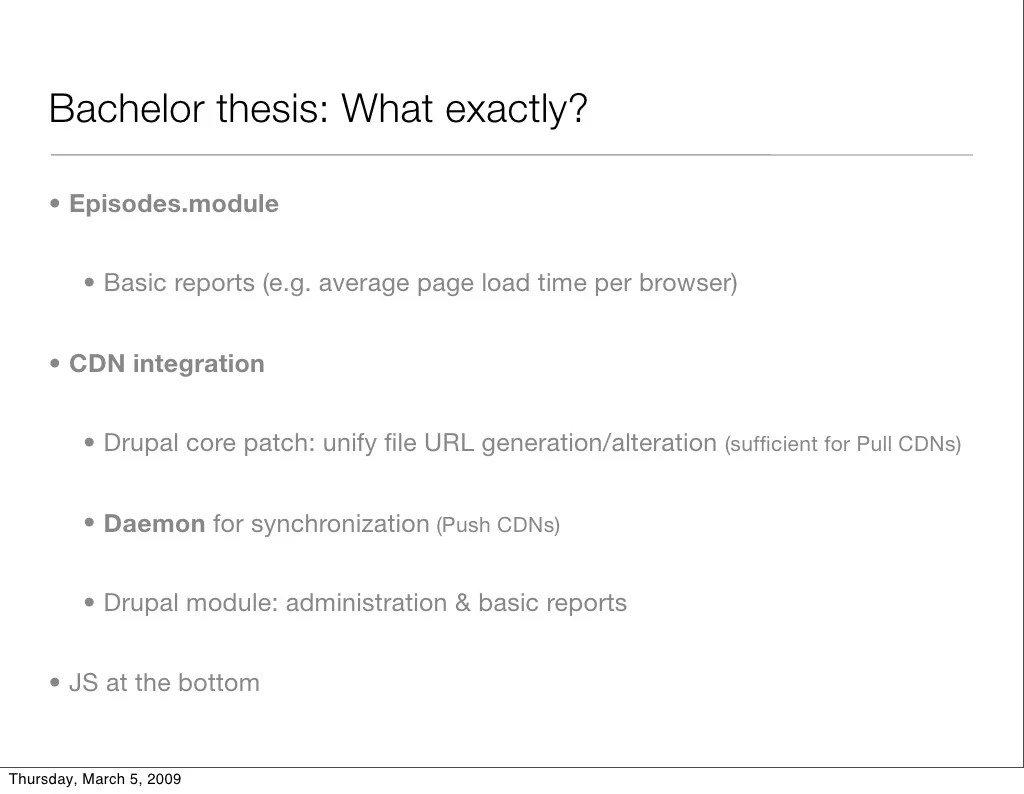Click the bullet dot before Daemon
The width and height of the screenshot is (1024, 794).
(x=90, y=524)
